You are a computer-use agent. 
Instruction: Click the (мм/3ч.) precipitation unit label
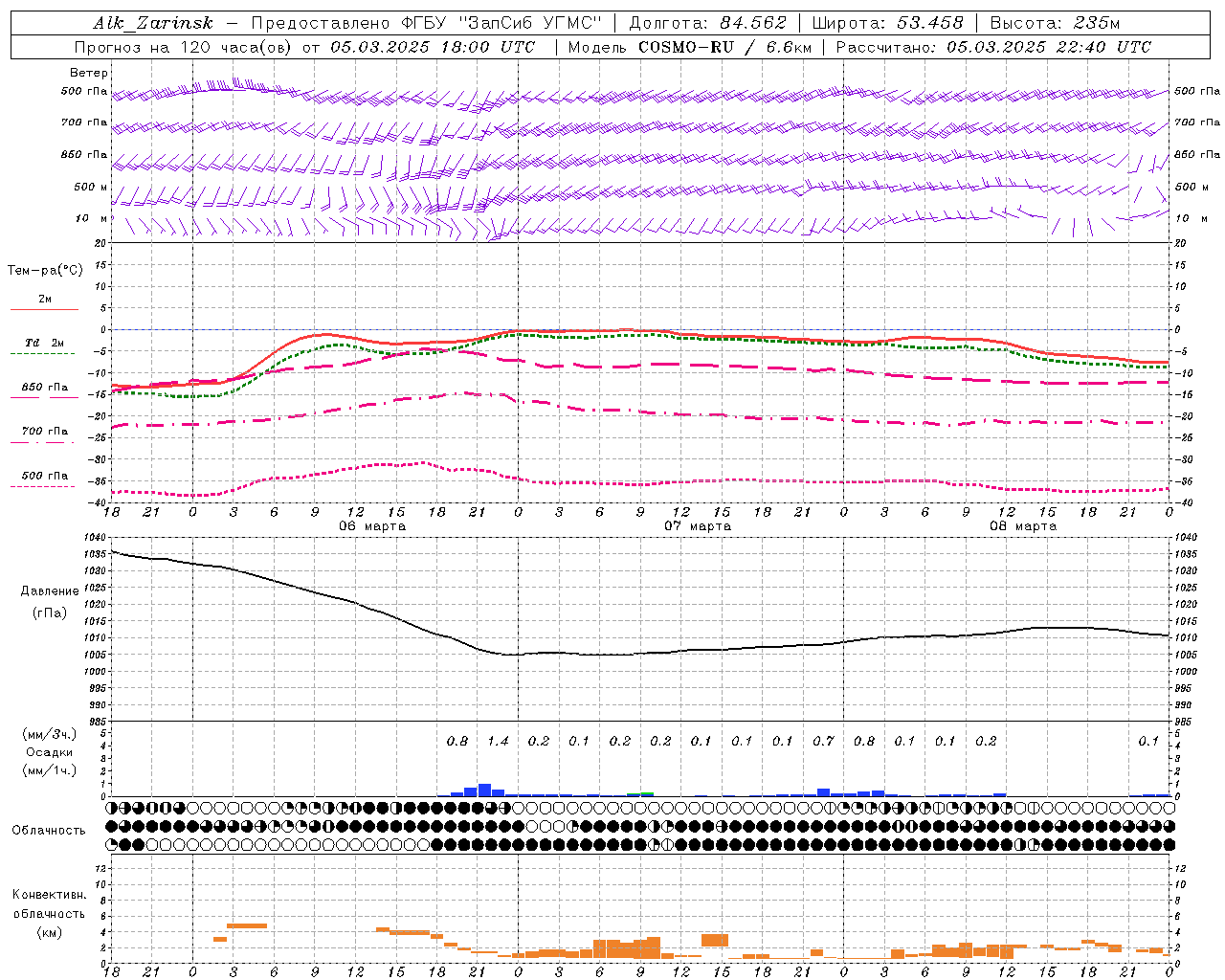pyautogui.click(x=50, y=734)
